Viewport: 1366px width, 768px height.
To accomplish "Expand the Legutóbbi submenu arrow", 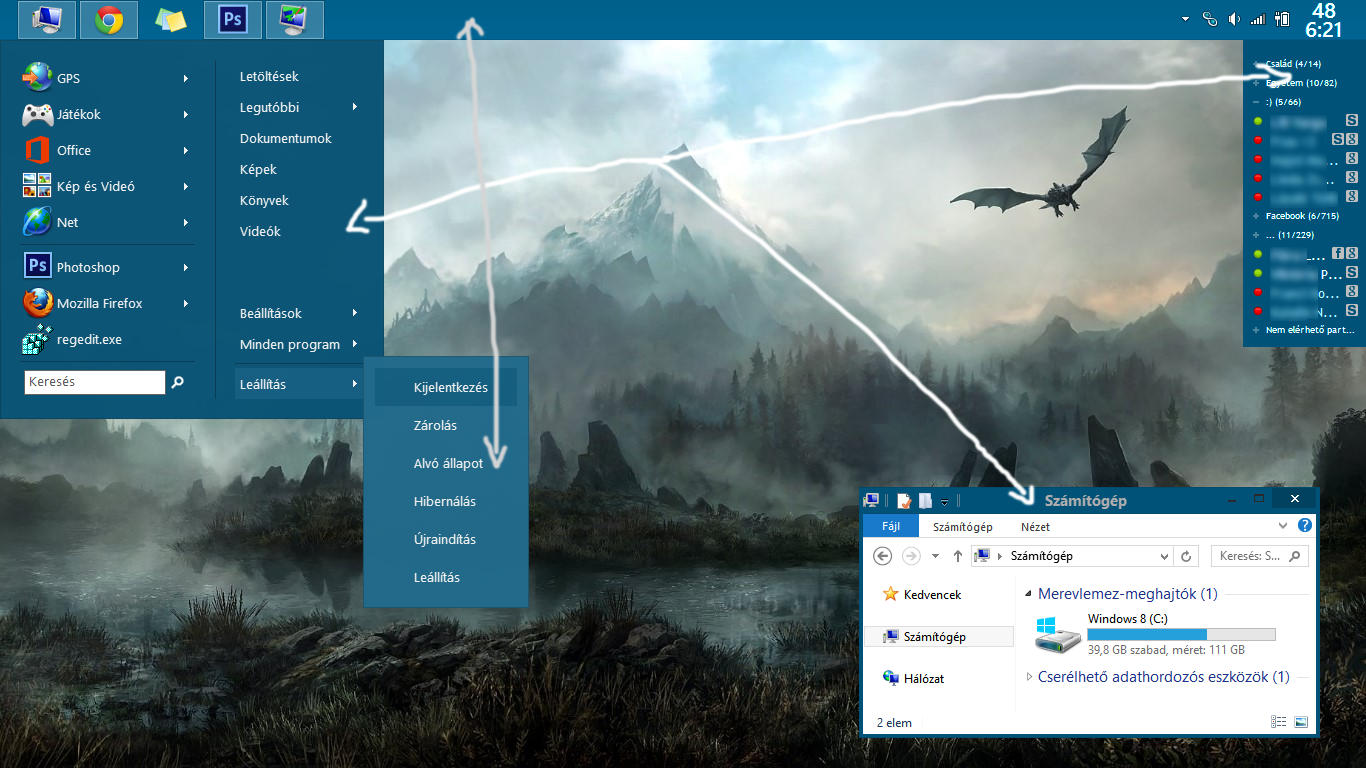I will [355, 107].
